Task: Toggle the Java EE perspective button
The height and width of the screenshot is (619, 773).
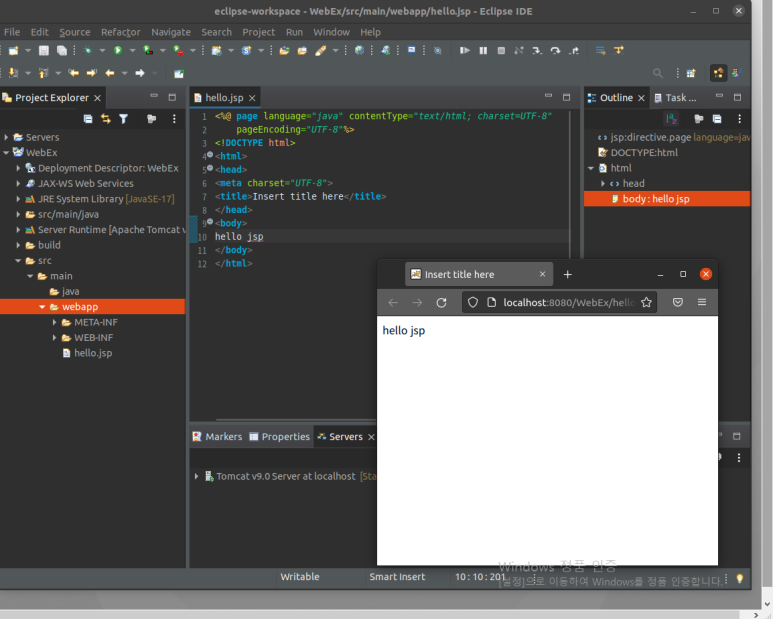Action: [718, 73]
